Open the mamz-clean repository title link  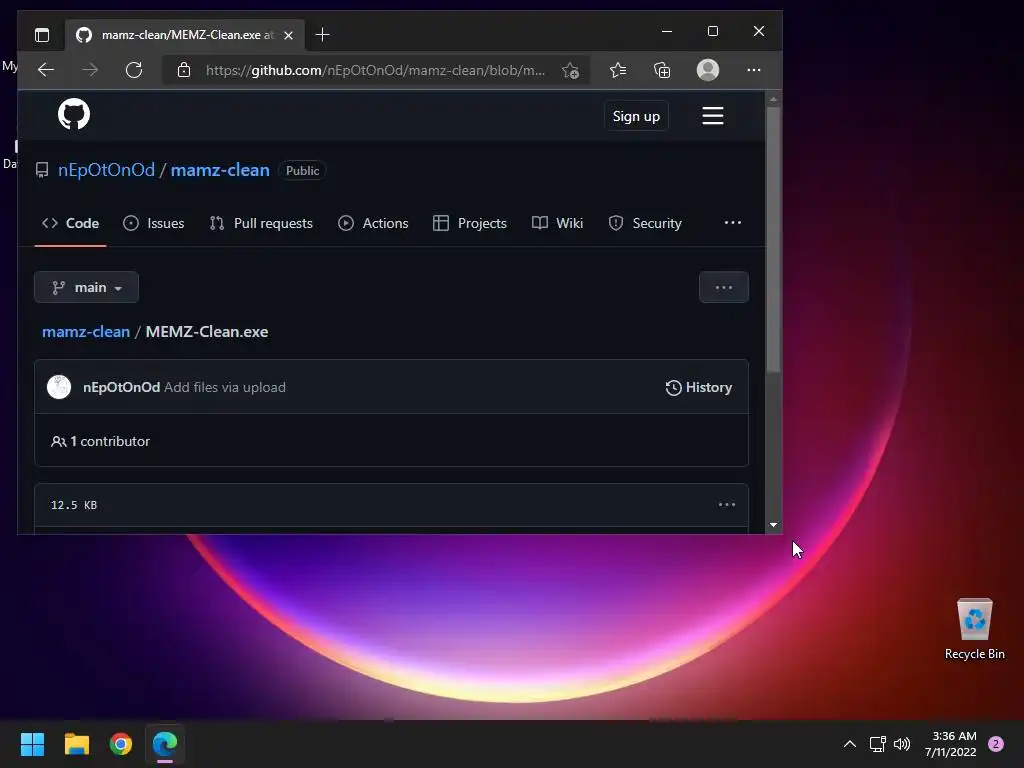[220, 170]
